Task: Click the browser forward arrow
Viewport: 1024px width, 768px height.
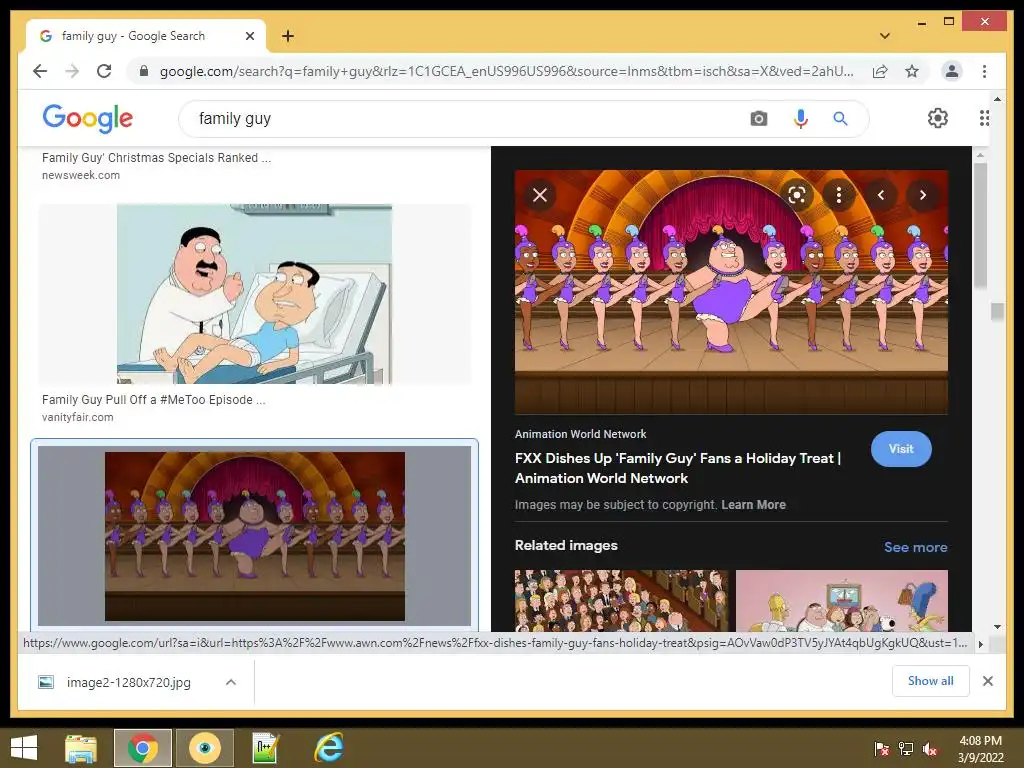Action: pos(72,71)
